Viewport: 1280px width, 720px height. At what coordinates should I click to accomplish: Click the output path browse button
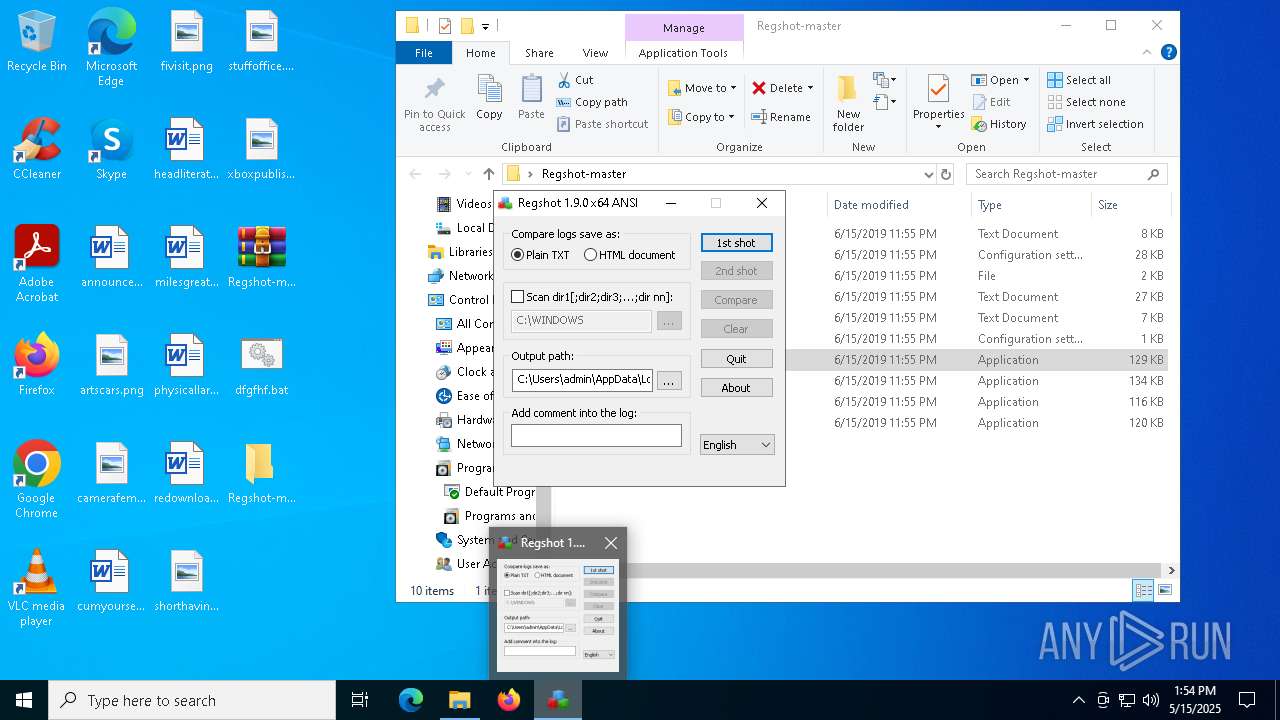(x=670, y=380)
